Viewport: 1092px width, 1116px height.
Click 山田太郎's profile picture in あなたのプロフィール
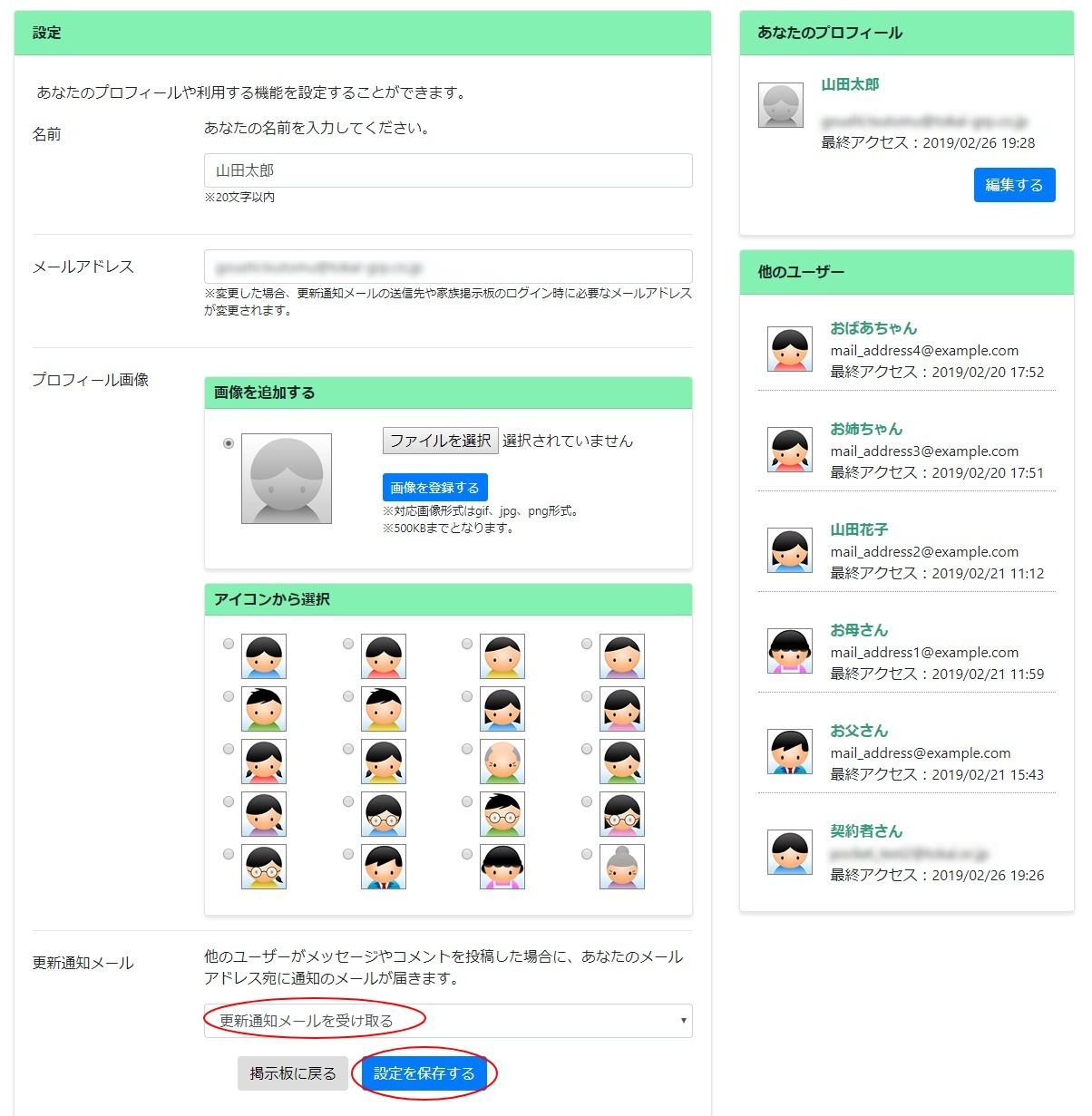780,105
